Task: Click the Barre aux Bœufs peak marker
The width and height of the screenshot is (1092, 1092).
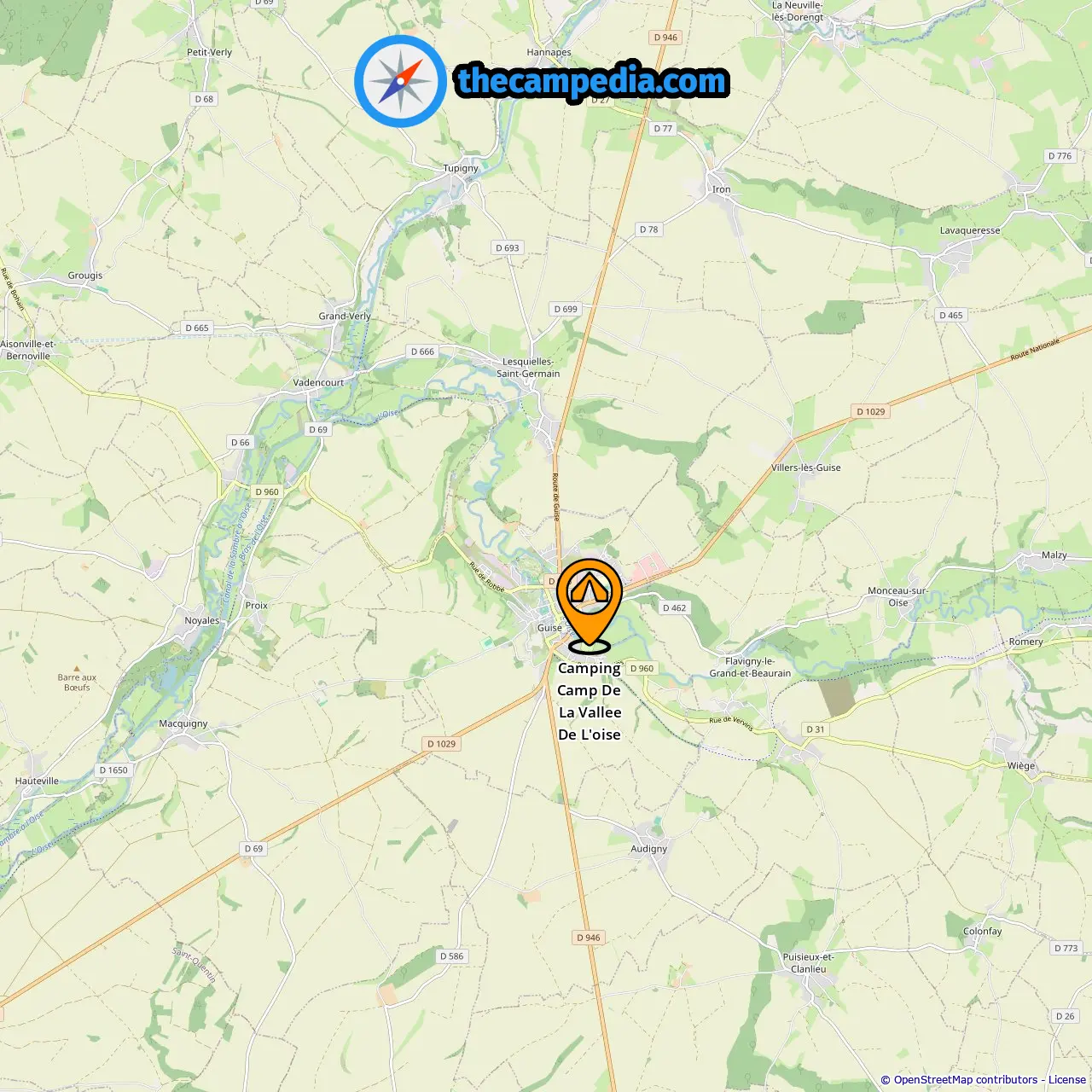Action: pos(77,670)
